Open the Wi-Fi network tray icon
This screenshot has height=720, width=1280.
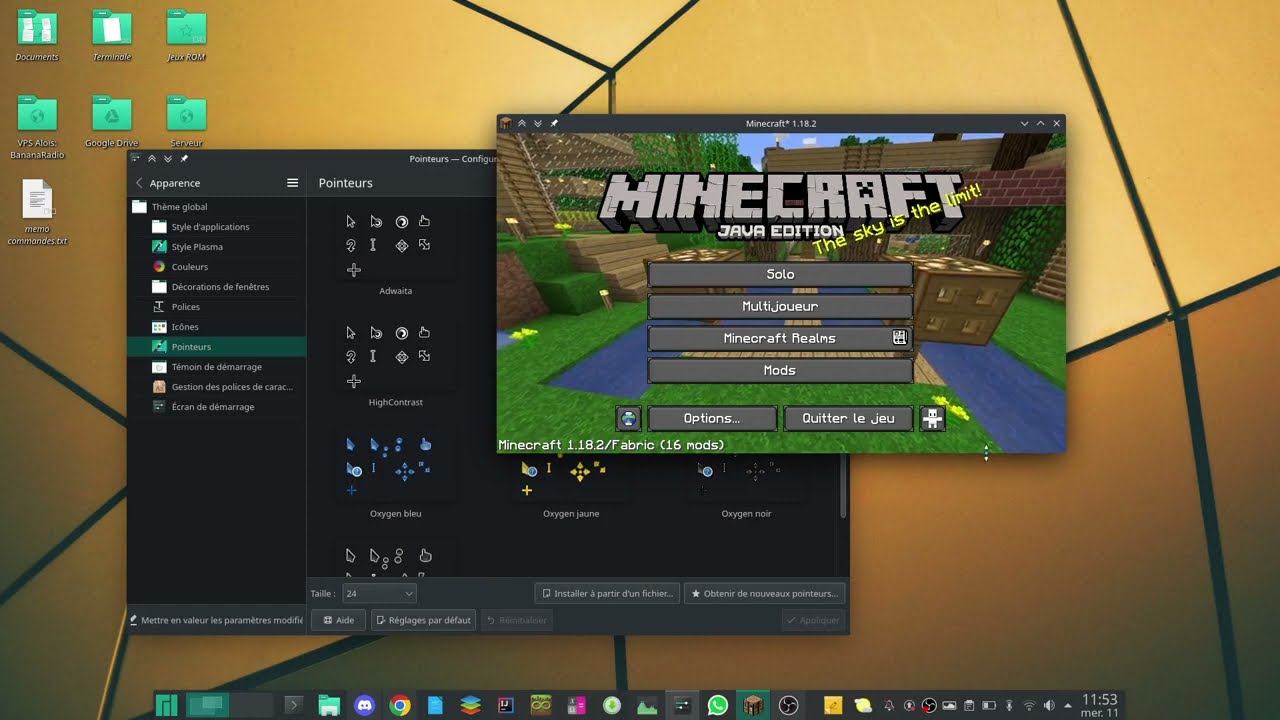pos(1029,706)
